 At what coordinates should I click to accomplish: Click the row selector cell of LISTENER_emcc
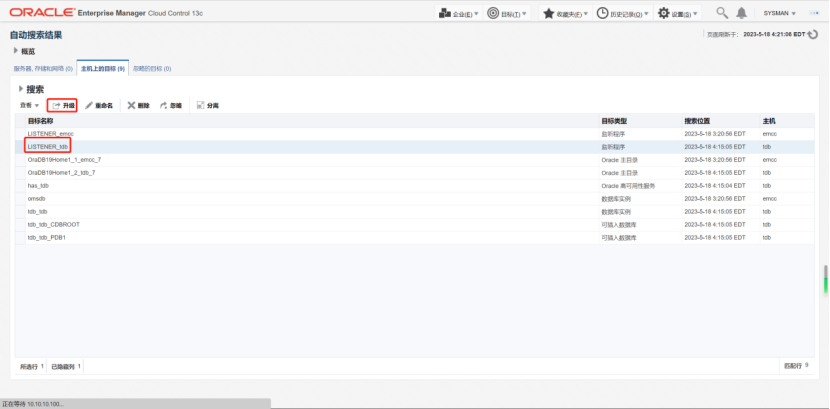pyautogui.click(x=20, y=134)
